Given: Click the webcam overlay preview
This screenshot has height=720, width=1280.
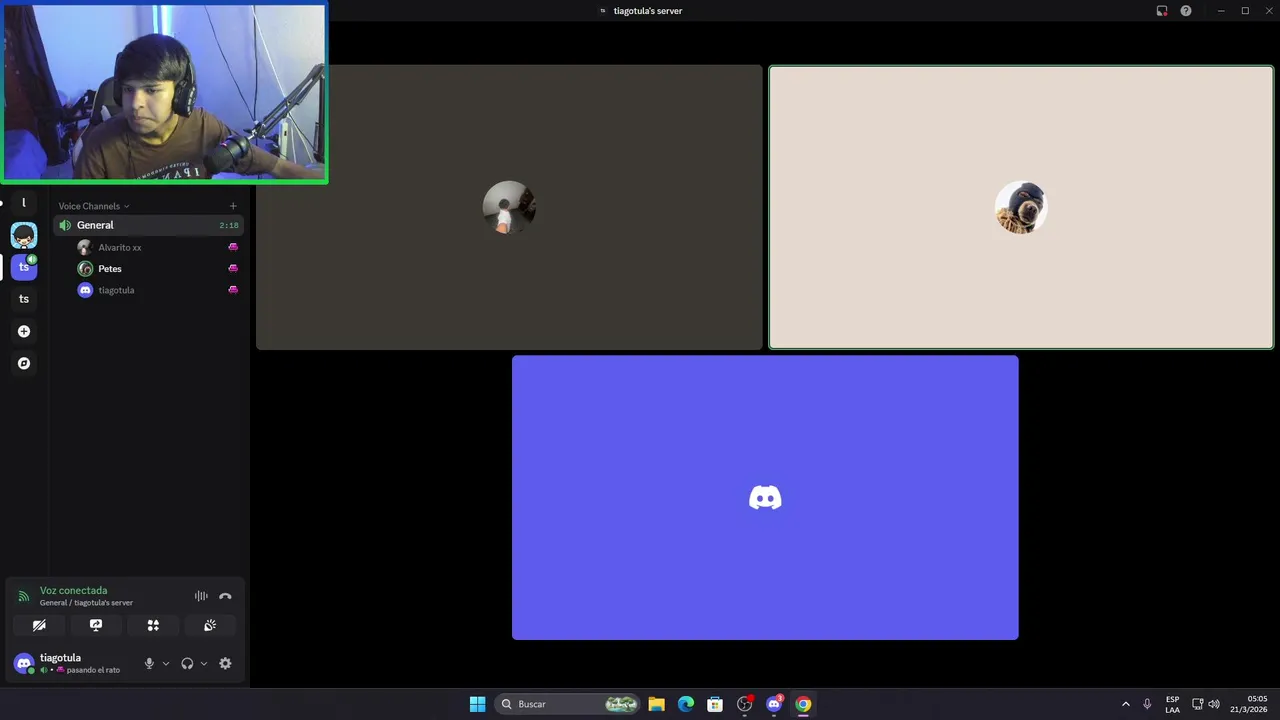Looking at the screenshot, I should click(164, 93).
